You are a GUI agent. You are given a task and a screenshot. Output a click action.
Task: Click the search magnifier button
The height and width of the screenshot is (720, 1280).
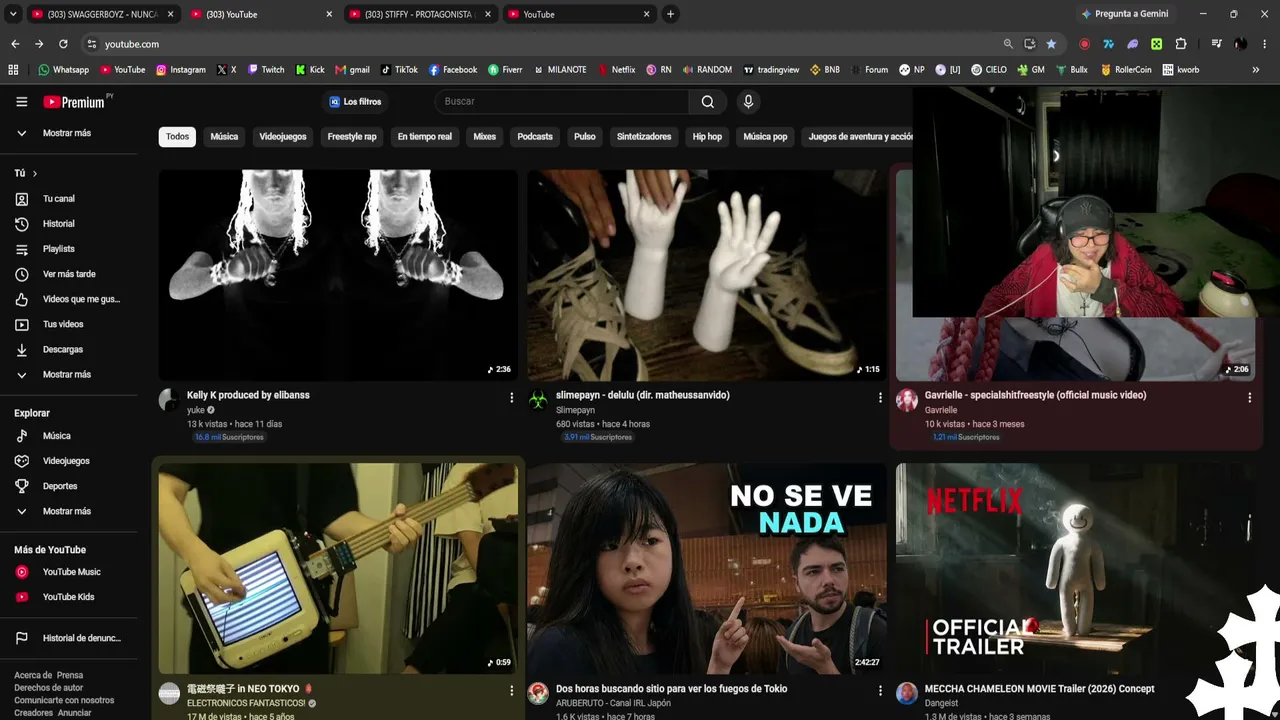pos(708,101)
